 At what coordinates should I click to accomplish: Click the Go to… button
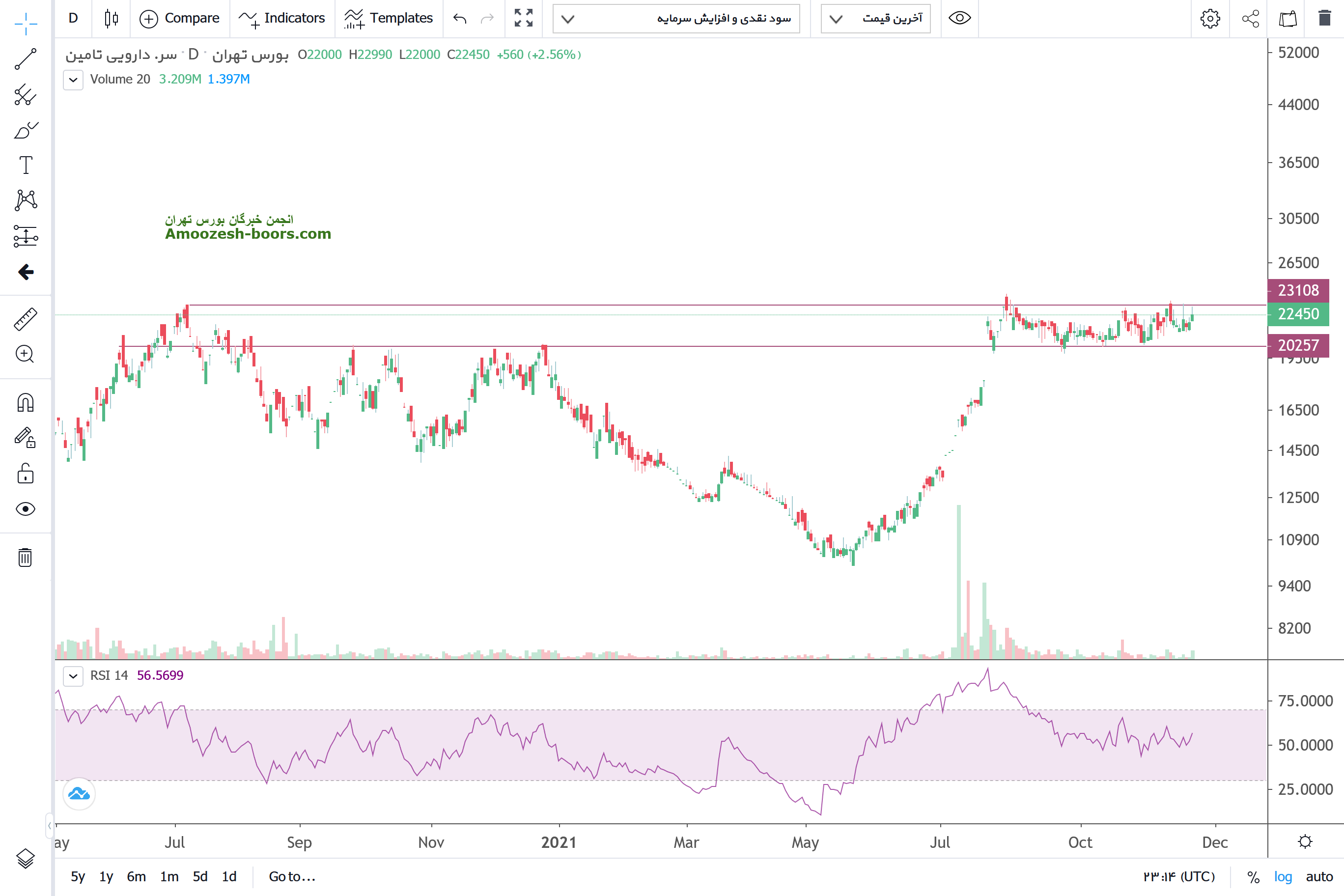292,876
